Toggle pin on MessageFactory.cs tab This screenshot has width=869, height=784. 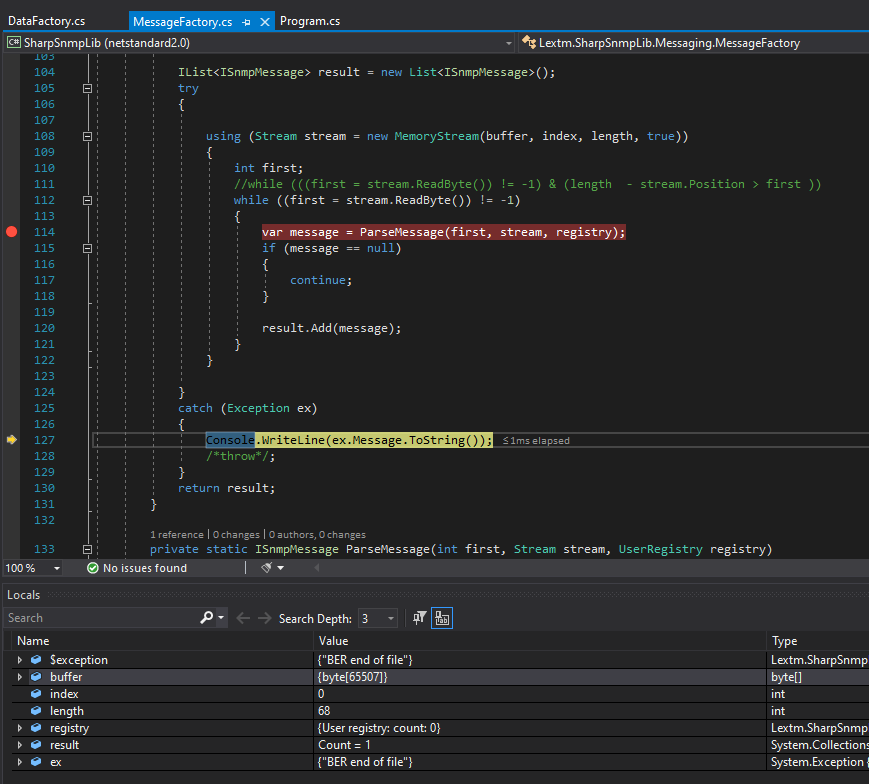pyautogui.click(x=246, y=21)
